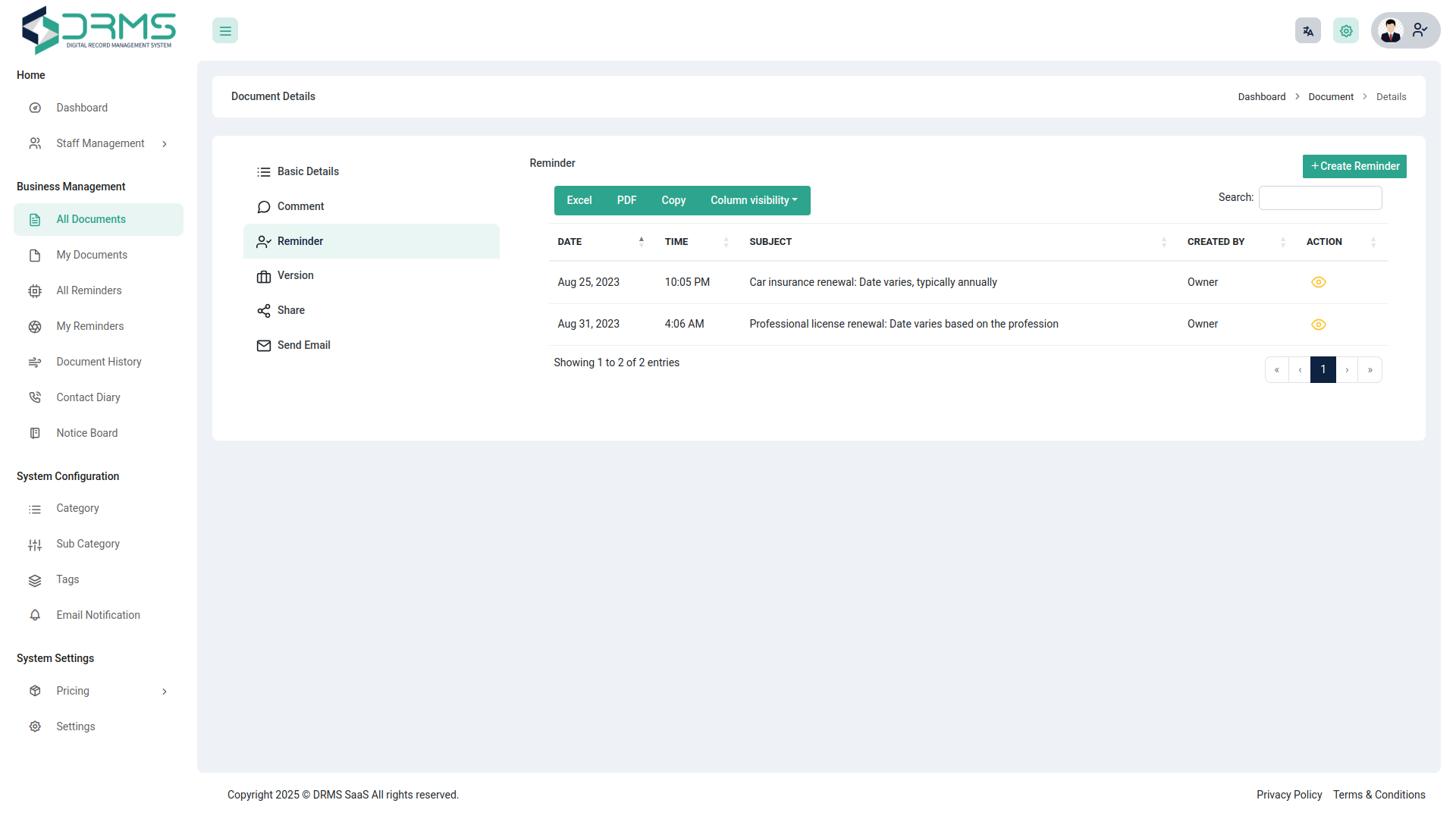
Task: View the Professional license renewal reminder
Action: (x=1318, y=325)
